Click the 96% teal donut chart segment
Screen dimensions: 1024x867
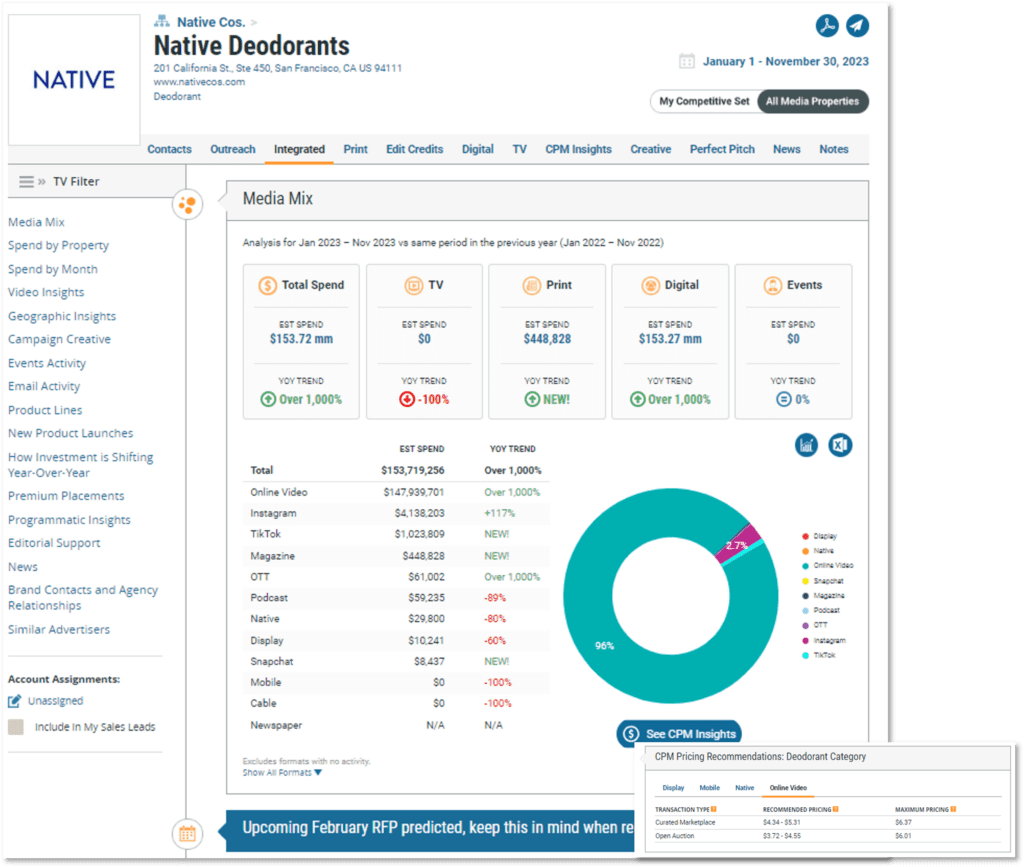click(604, 646)
